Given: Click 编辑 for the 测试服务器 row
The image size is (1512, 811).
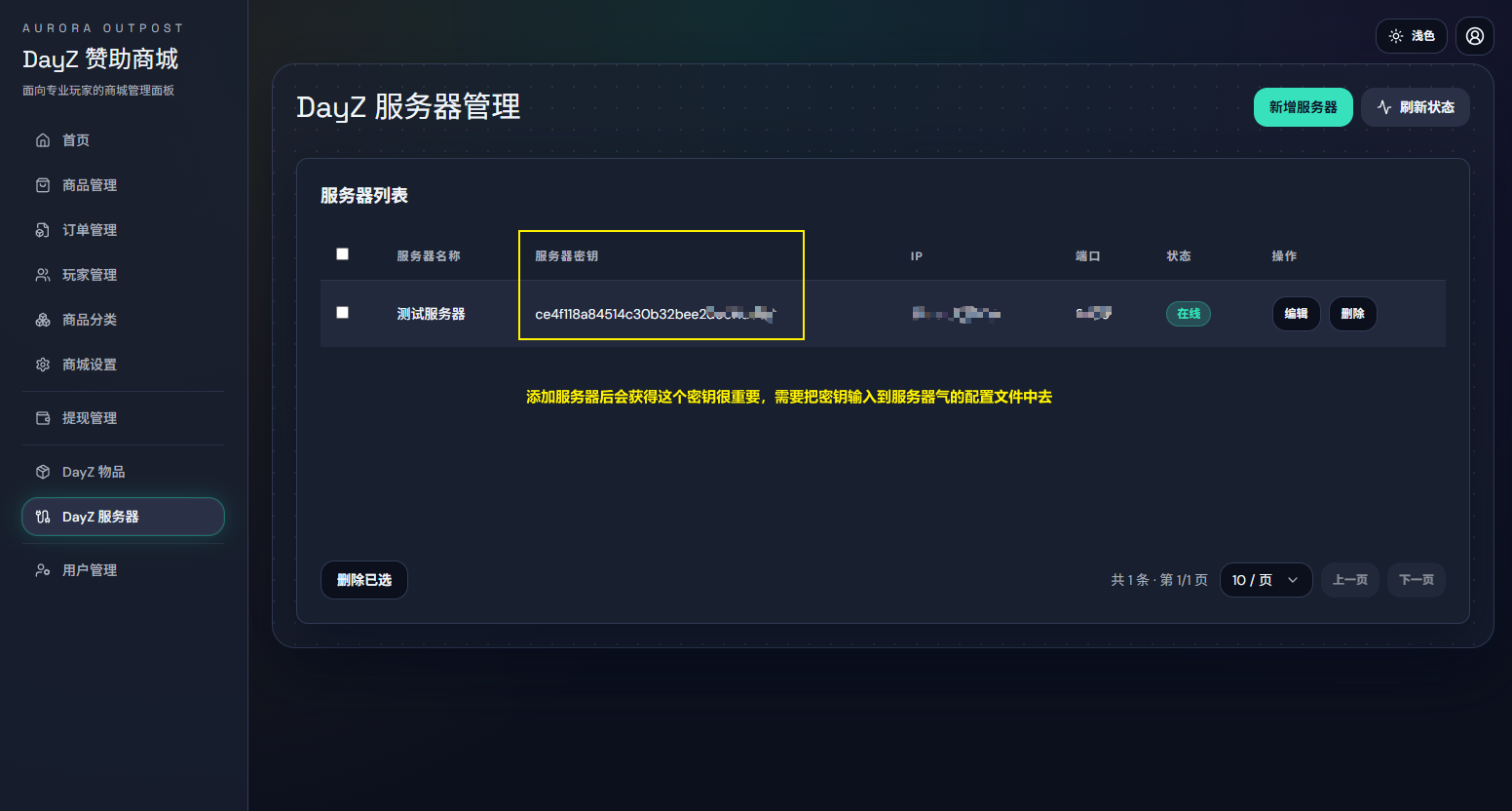Looking at the screenshot, I should (1296, 314).
